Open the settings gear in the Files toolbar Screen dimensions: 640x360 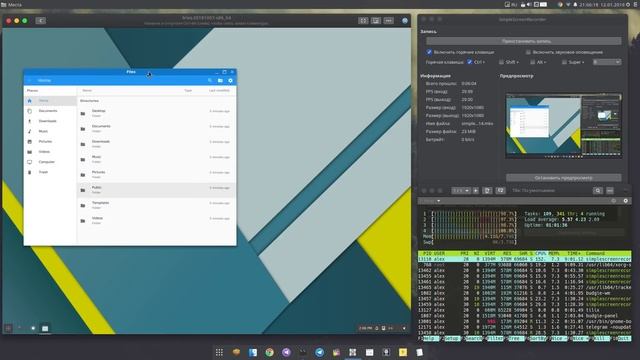click(231, 80)
